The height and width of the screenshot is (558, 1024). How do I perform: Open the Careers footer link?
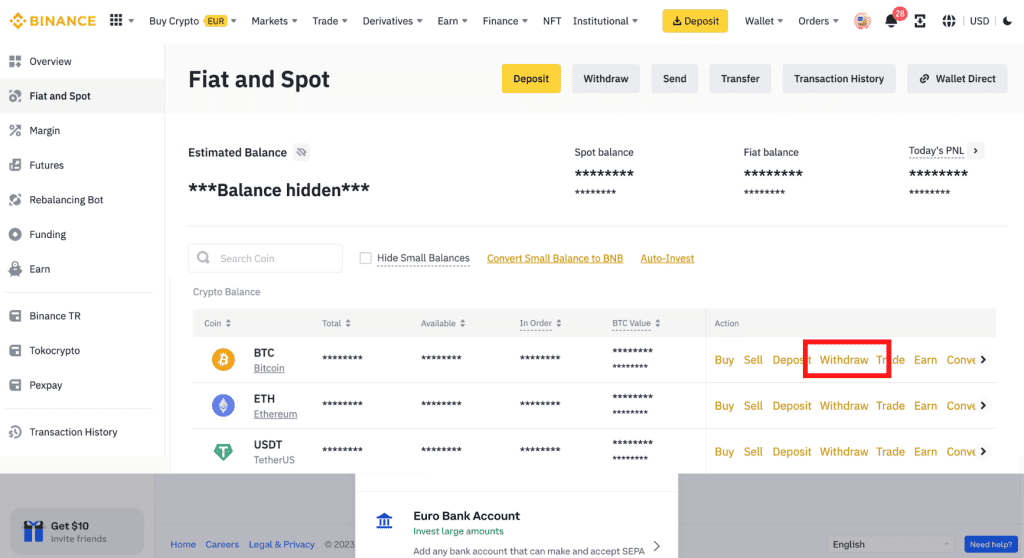[x=222, y=544]
